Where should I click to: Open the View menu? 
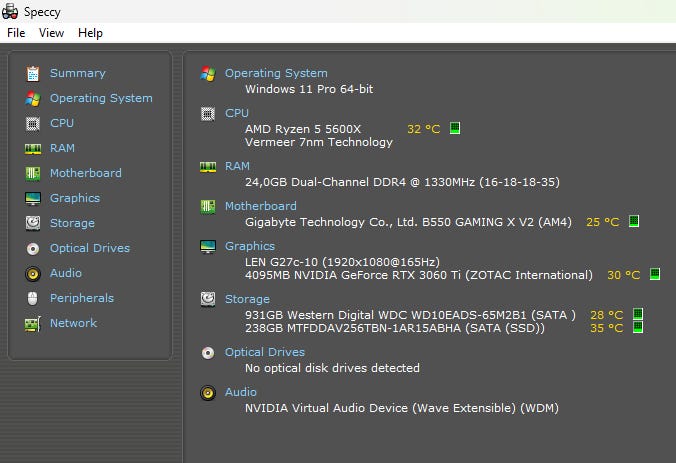[51, 33]
